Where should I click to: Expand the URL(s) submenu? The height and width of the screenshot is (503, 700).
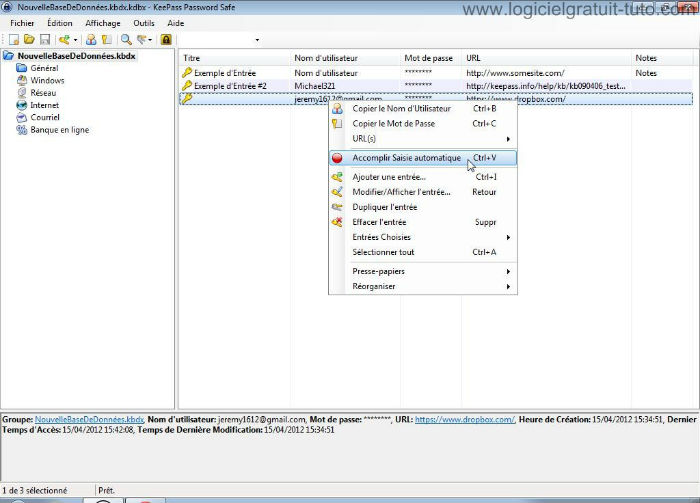[423, 139]
